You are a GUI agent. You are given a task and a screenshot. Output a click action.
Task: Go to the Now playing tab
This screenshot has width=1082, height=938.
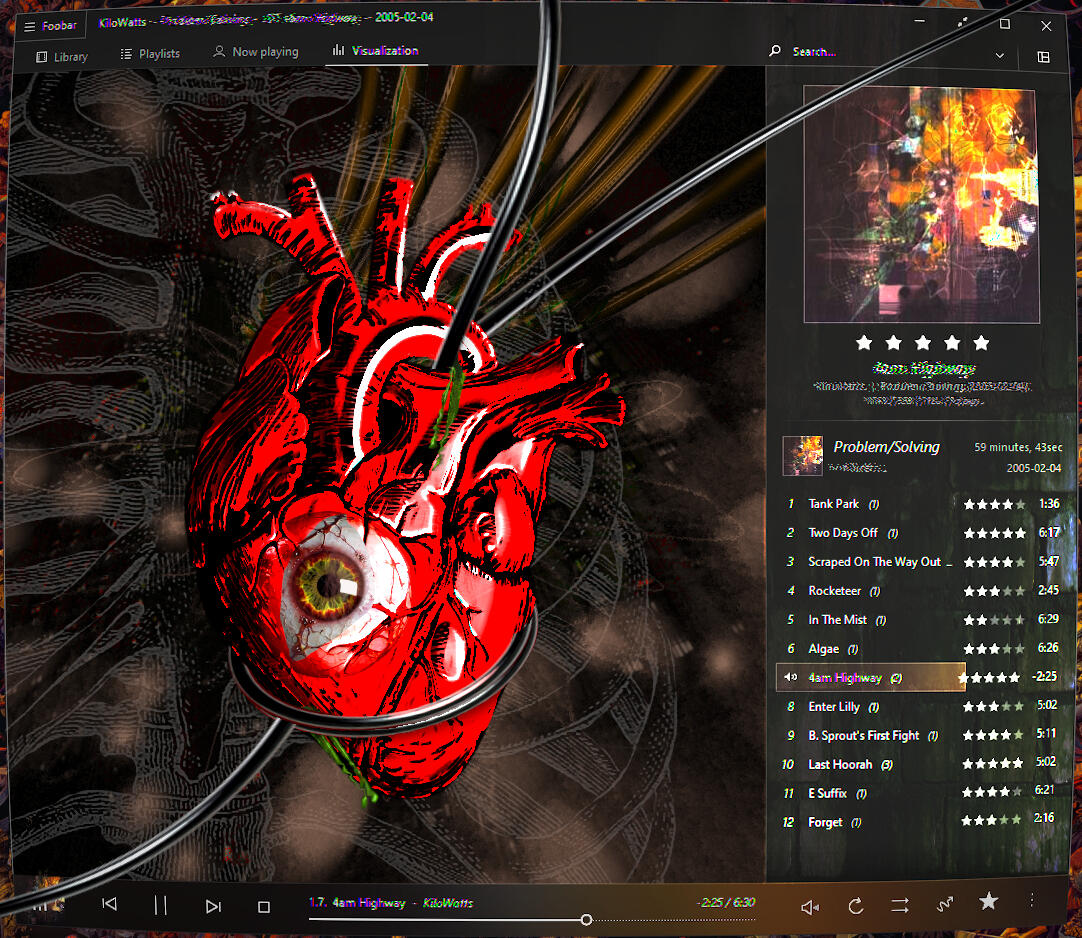click(256, 52)
